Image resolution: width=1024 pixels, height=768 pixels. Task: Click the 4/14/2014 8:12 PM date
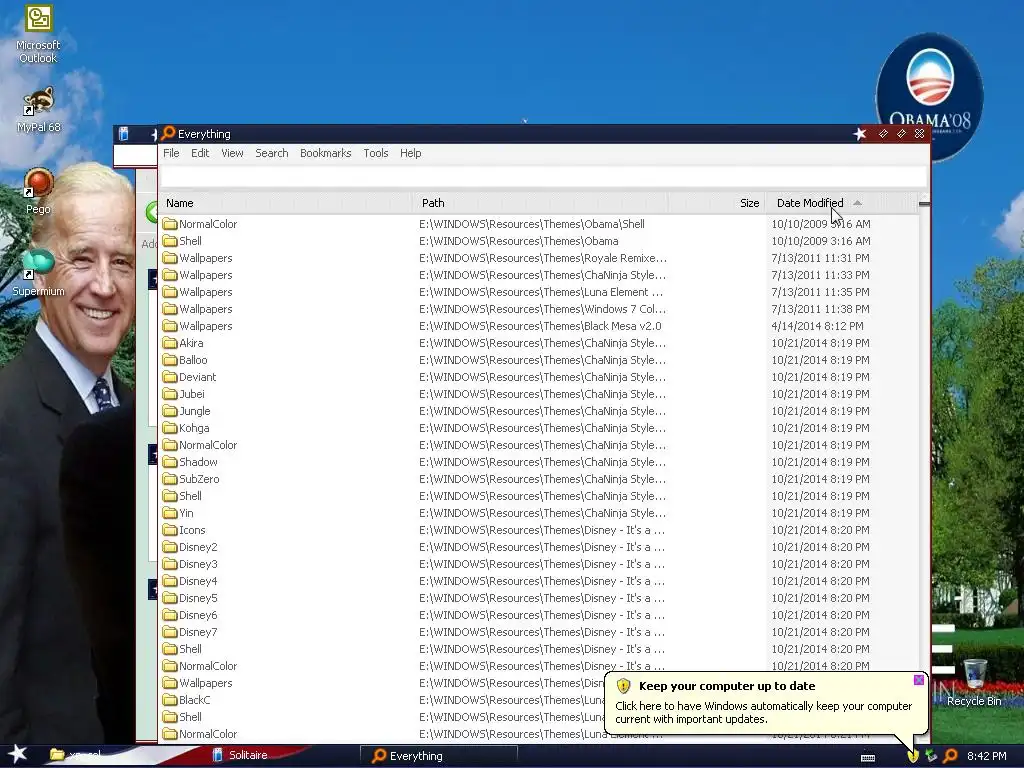[817, 326]
